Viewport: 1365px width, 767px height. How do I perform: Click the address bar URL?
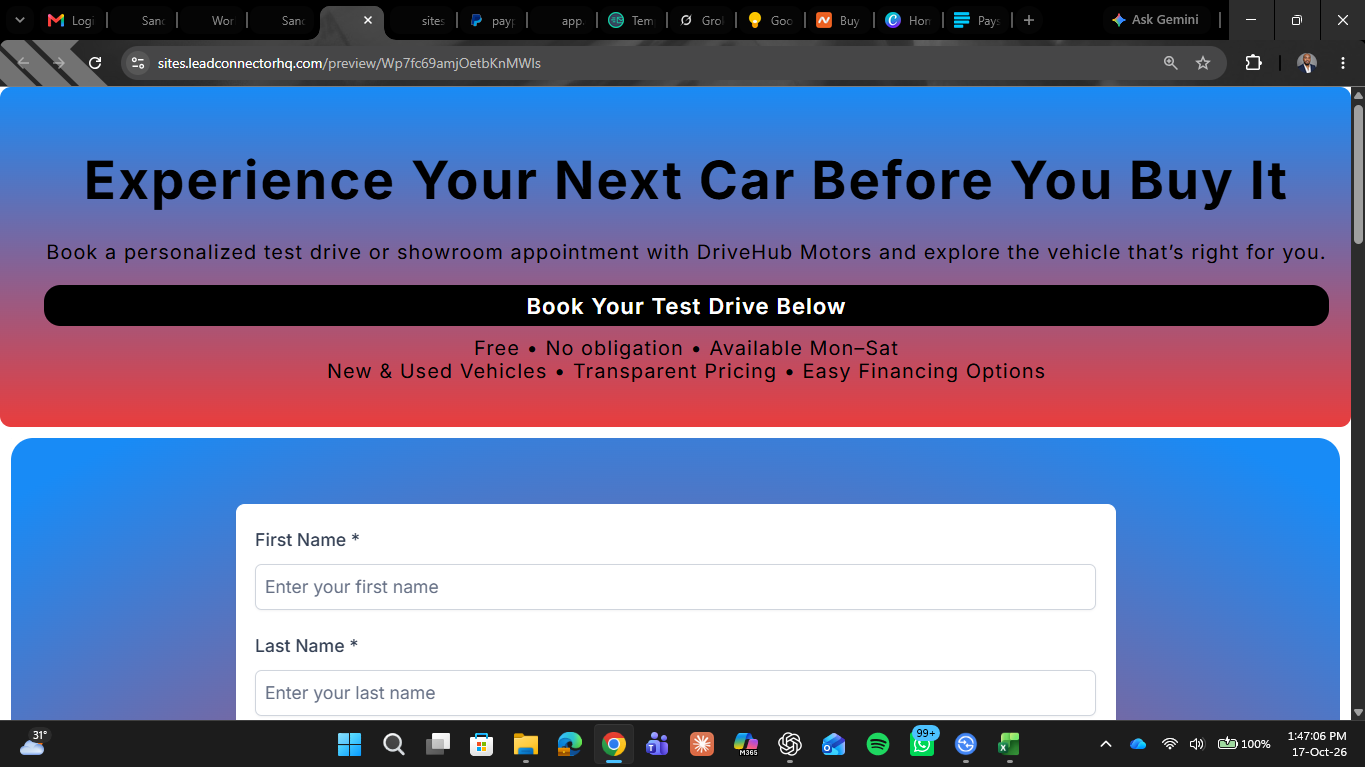tap(349, 63)
